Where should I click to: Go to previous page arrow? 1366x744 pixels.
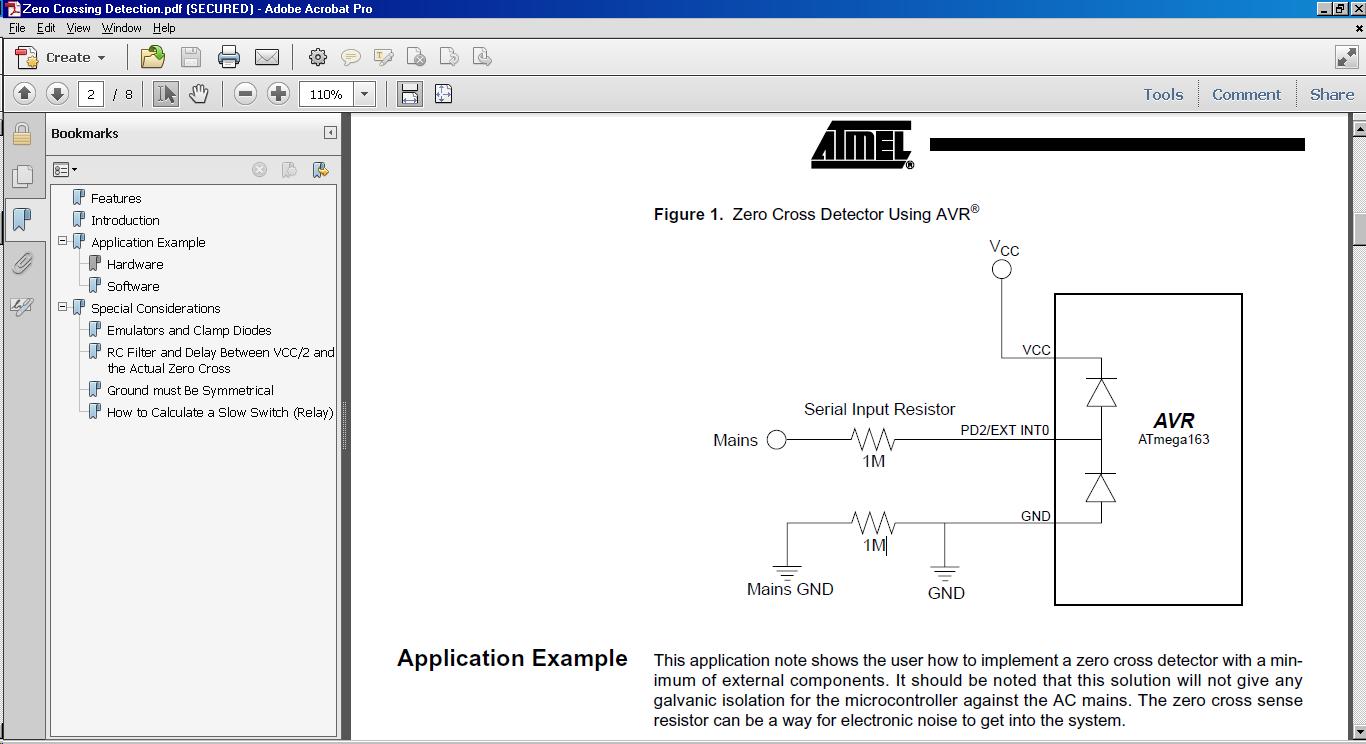tap(25, 94)
